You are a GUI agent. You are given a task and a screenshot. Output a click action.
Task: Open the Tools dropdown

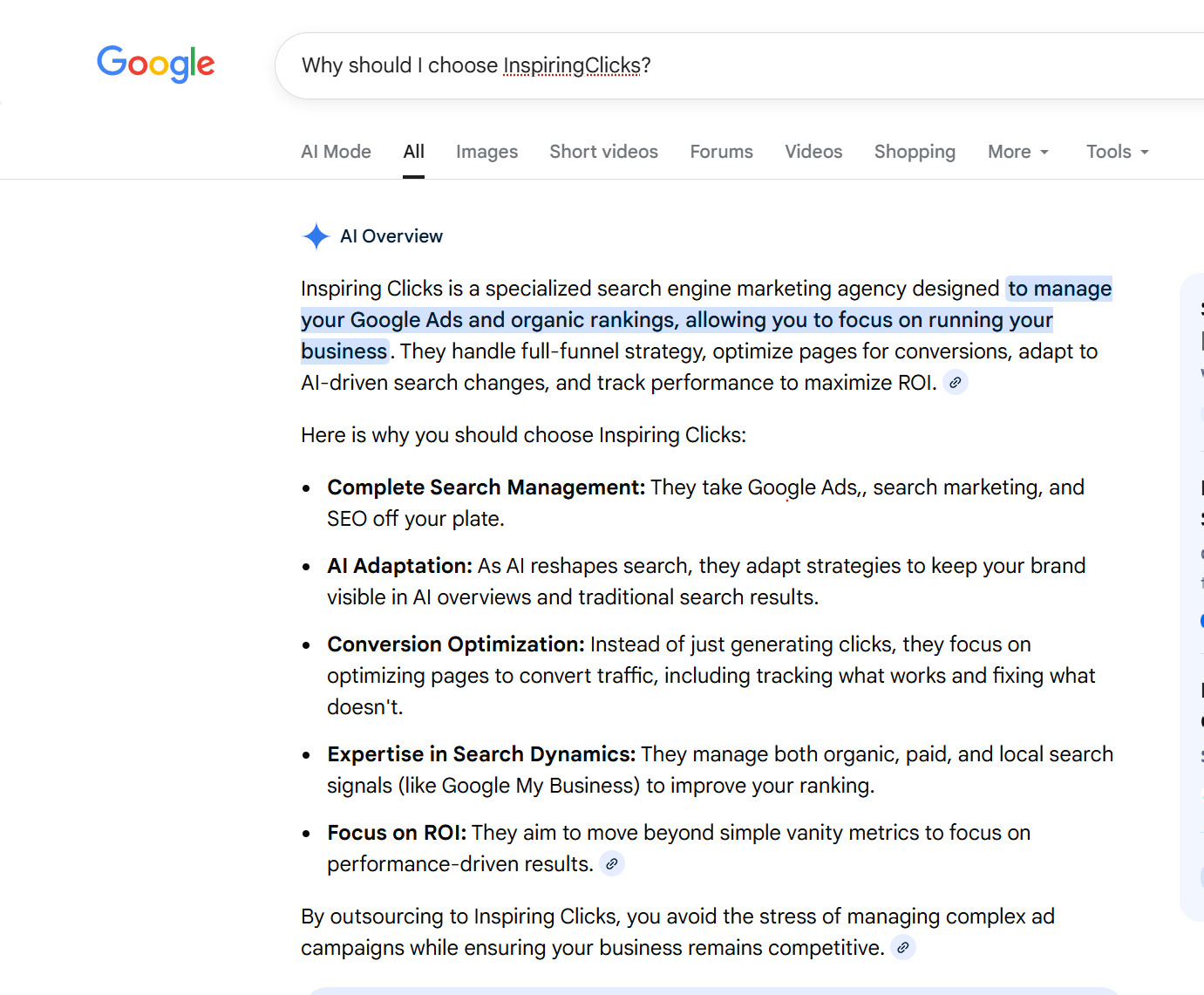pos(1117,152)
